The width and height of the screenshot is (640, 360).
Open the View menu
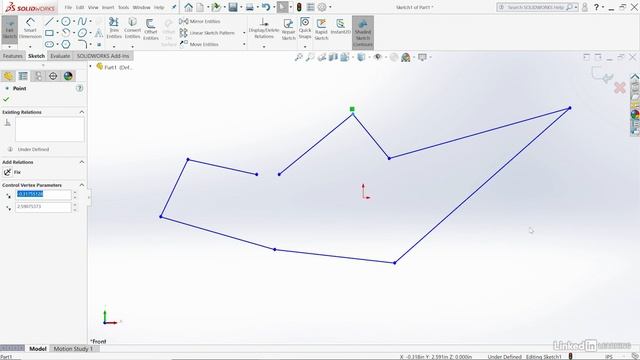click(x=93, y=7)
